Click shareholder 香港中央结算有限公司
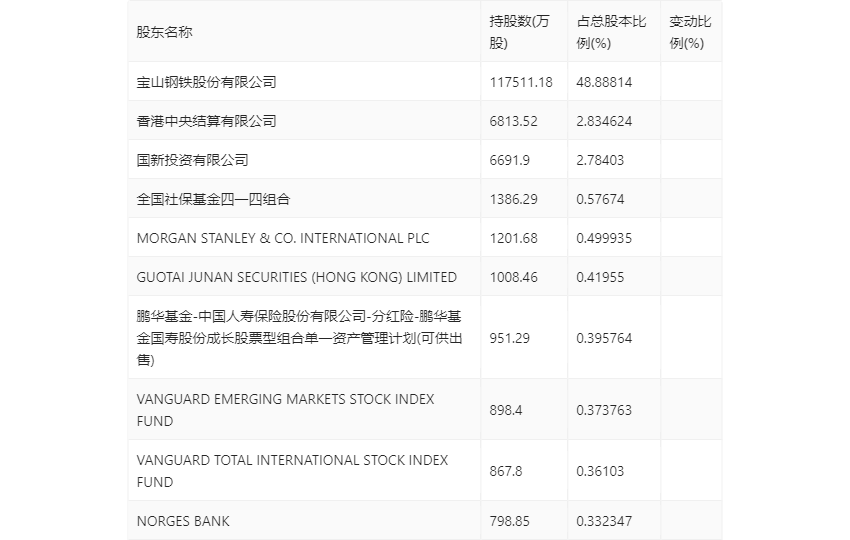The width and height of the screenshot is (850, 540). tap(207, 121)
